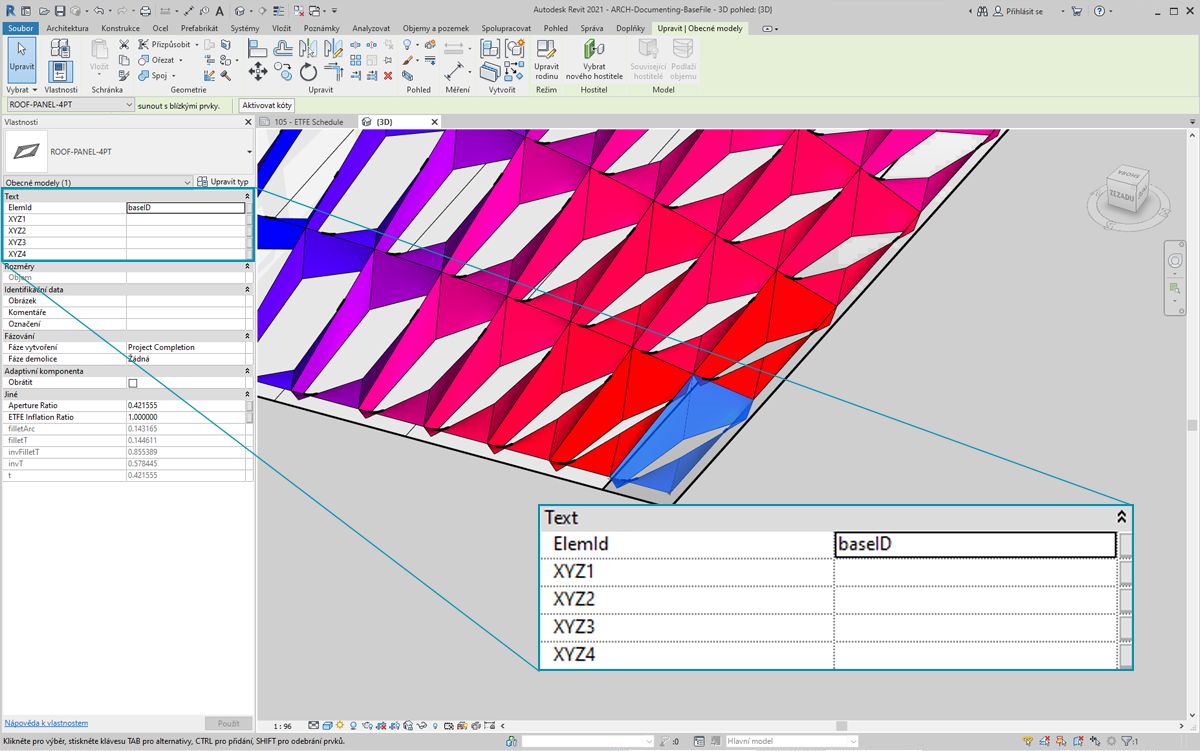Click the Upravit typ button

pos(223,182)
